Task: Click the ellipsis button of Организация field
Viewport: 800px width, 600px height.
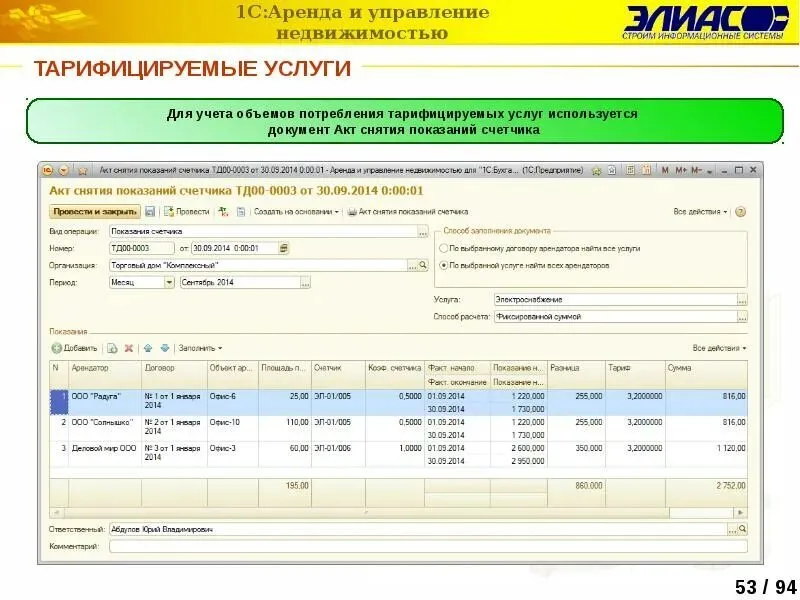Action: point(413,265)
